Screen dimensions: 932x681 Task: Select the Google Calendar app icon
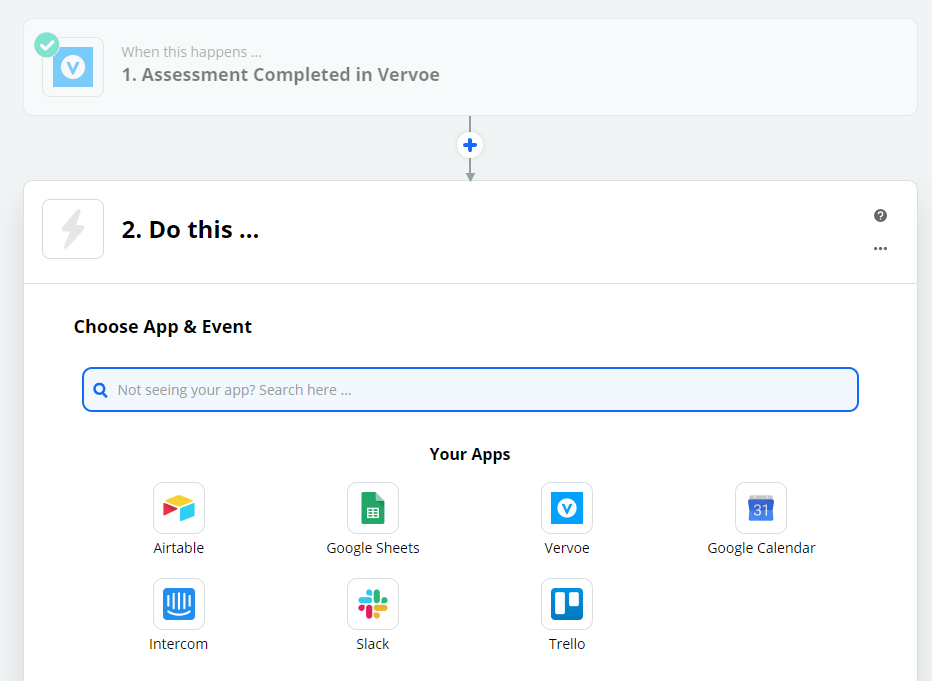point(761,508)
